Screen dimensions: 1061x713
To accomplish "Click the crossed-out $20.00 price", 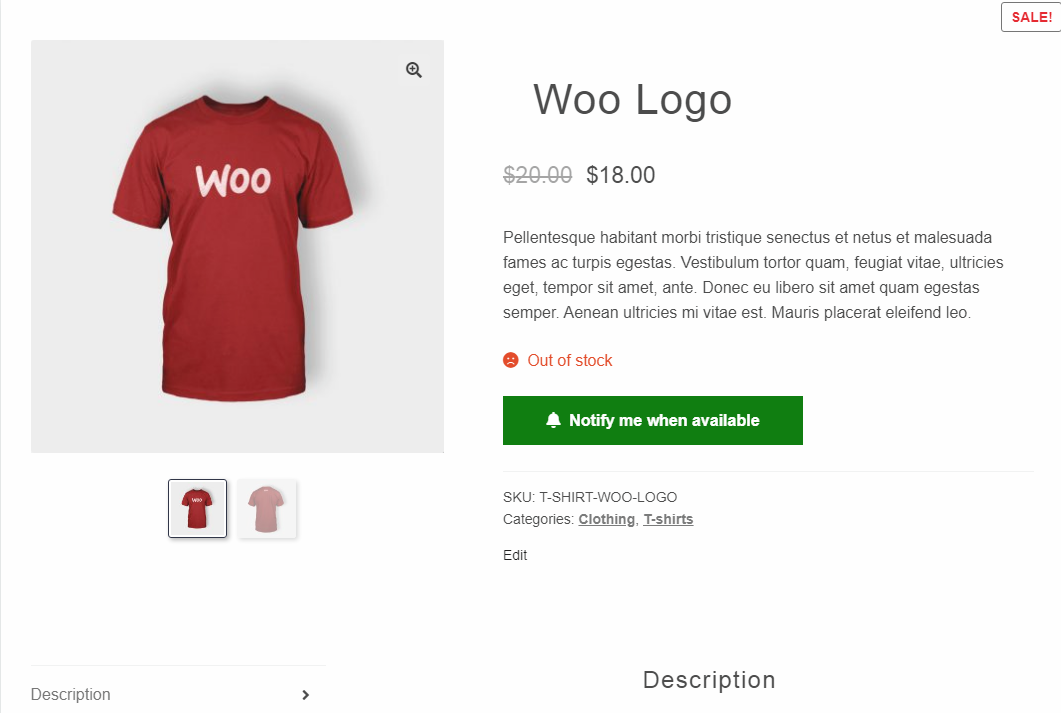I will pyautogui.click(x=537, y=175).
